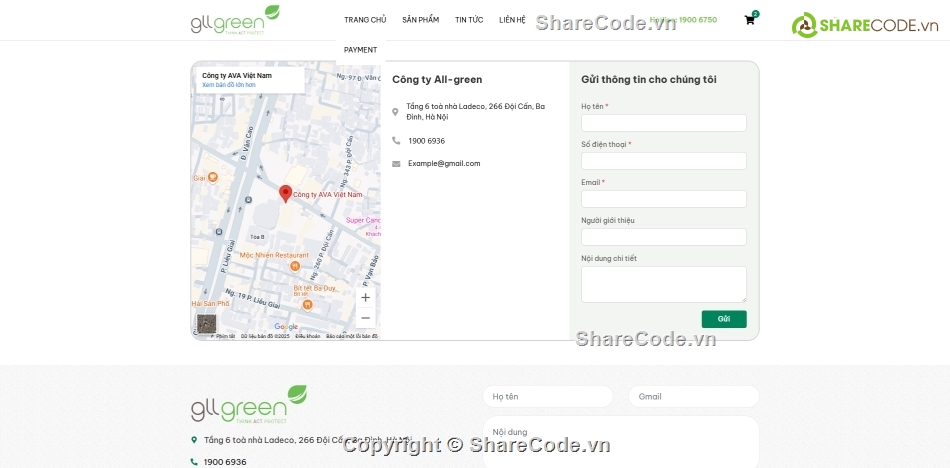Click the address location pin icon
This screenshot has height=468, width=950.
(x=395, y=112)
